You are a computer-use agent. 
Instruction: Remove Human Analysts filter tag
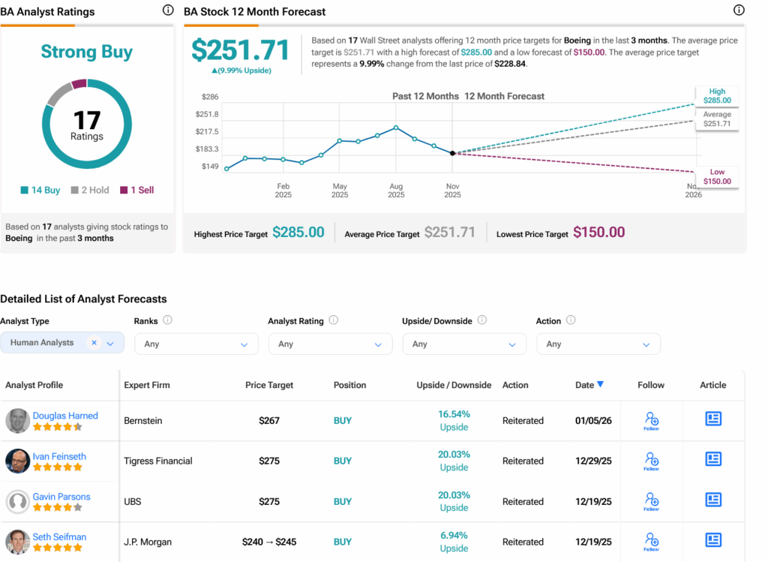pos(94,343)
